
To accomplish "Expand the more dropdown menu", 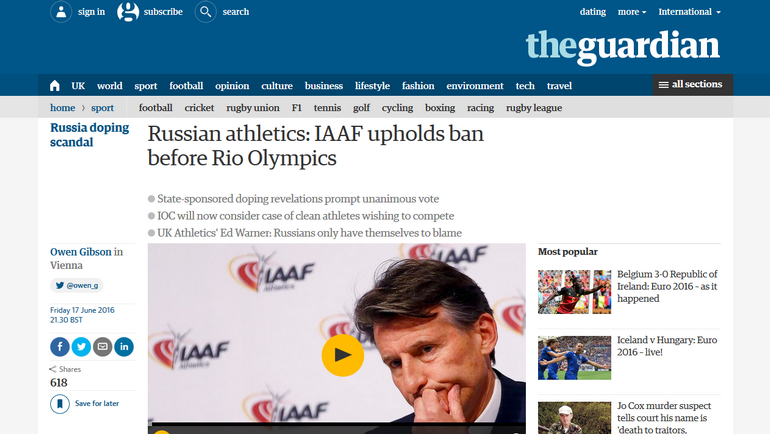I will [632, 12].
